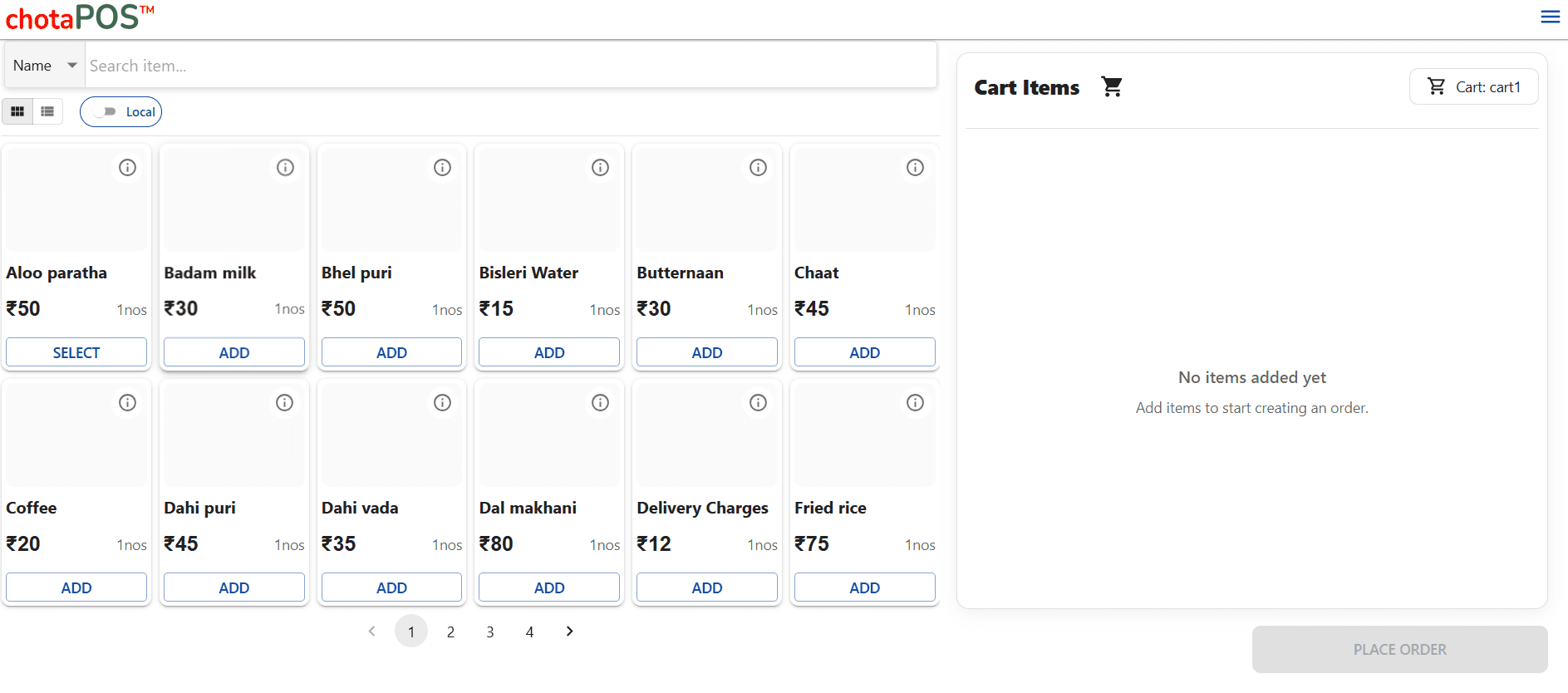Toggle the Local switch
Image resolution: width=1568 pixels, height=693 pixels.
(x=106, y=112)
